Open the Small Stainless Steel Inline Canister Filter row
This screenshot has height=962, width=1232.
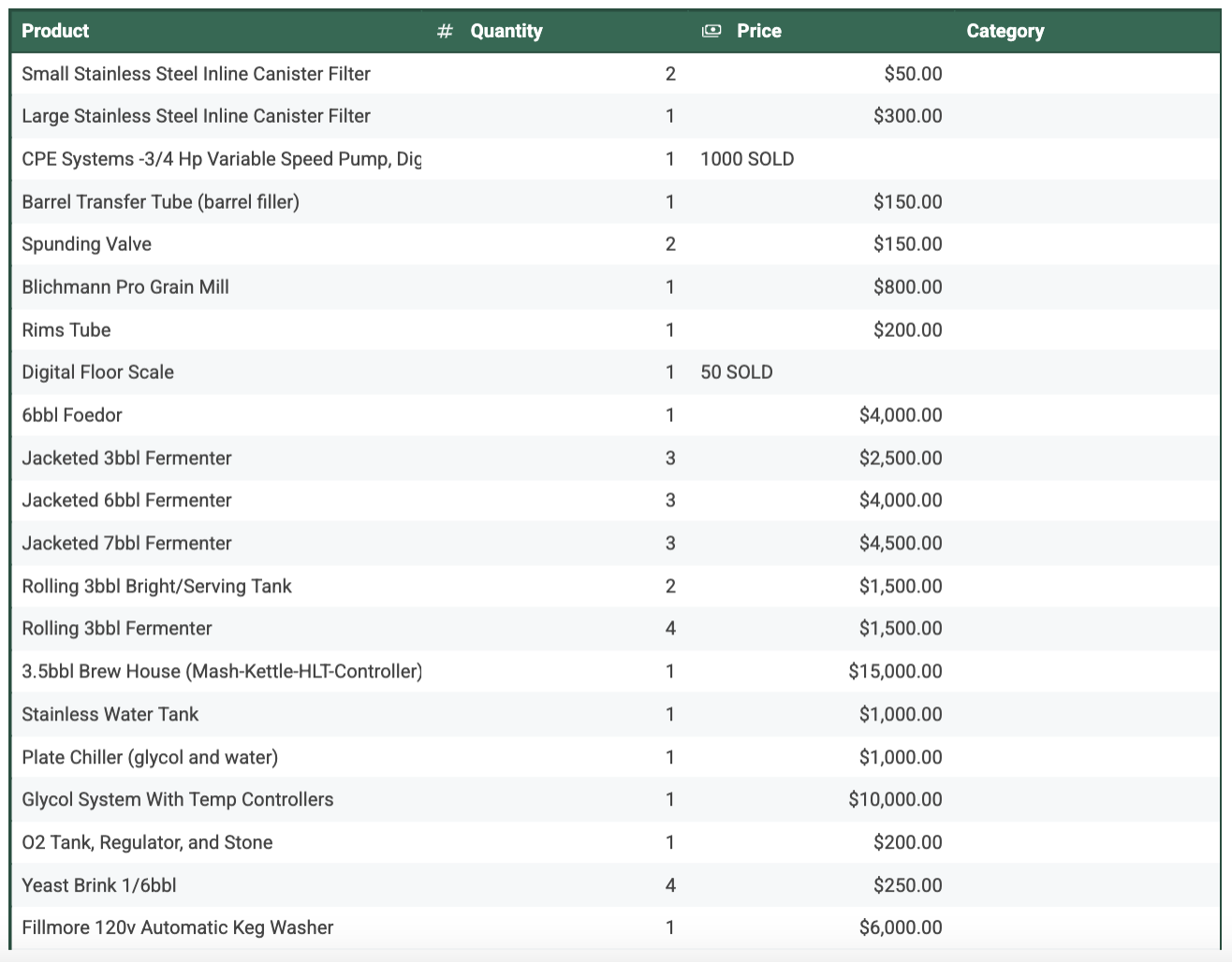coord(196,74)
